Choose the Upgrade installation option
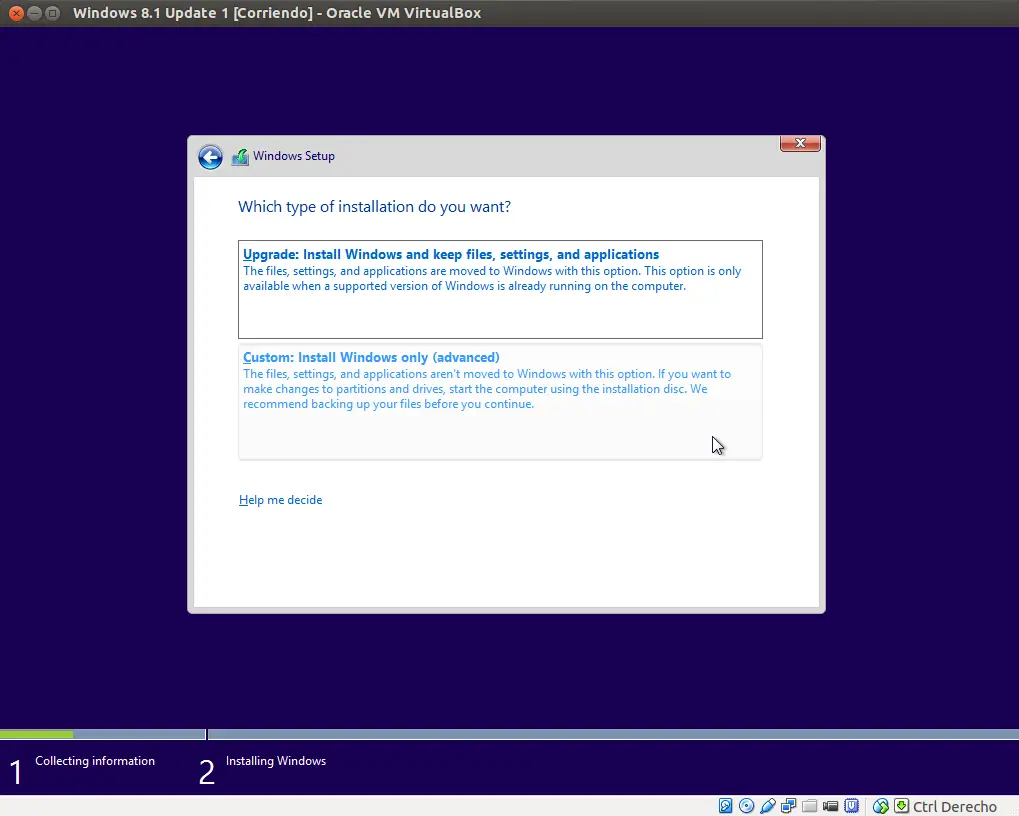The width and height of the screenshot is (1019, 816). pyautogui.click(x=500, y=289)
